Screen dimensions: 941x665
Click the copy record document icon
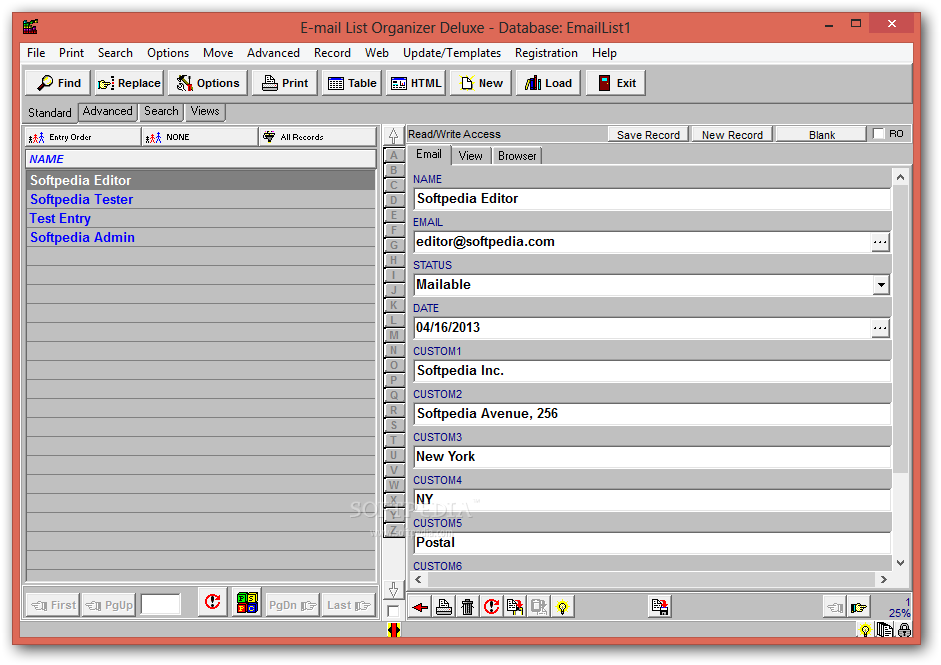pos(515,607)
